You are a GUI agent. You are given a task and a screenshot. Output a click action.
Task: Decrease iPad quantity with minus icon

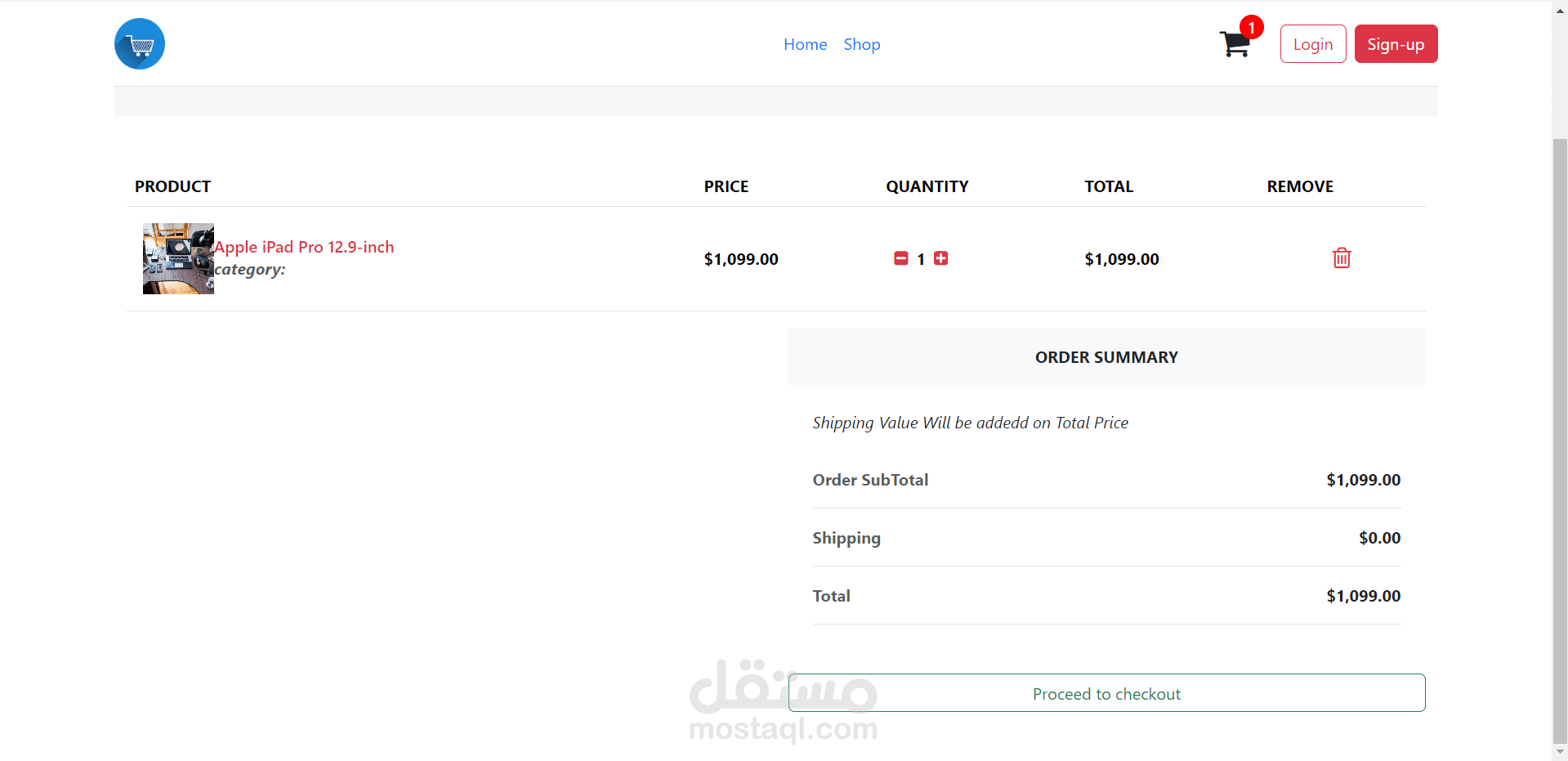point(901,258)
